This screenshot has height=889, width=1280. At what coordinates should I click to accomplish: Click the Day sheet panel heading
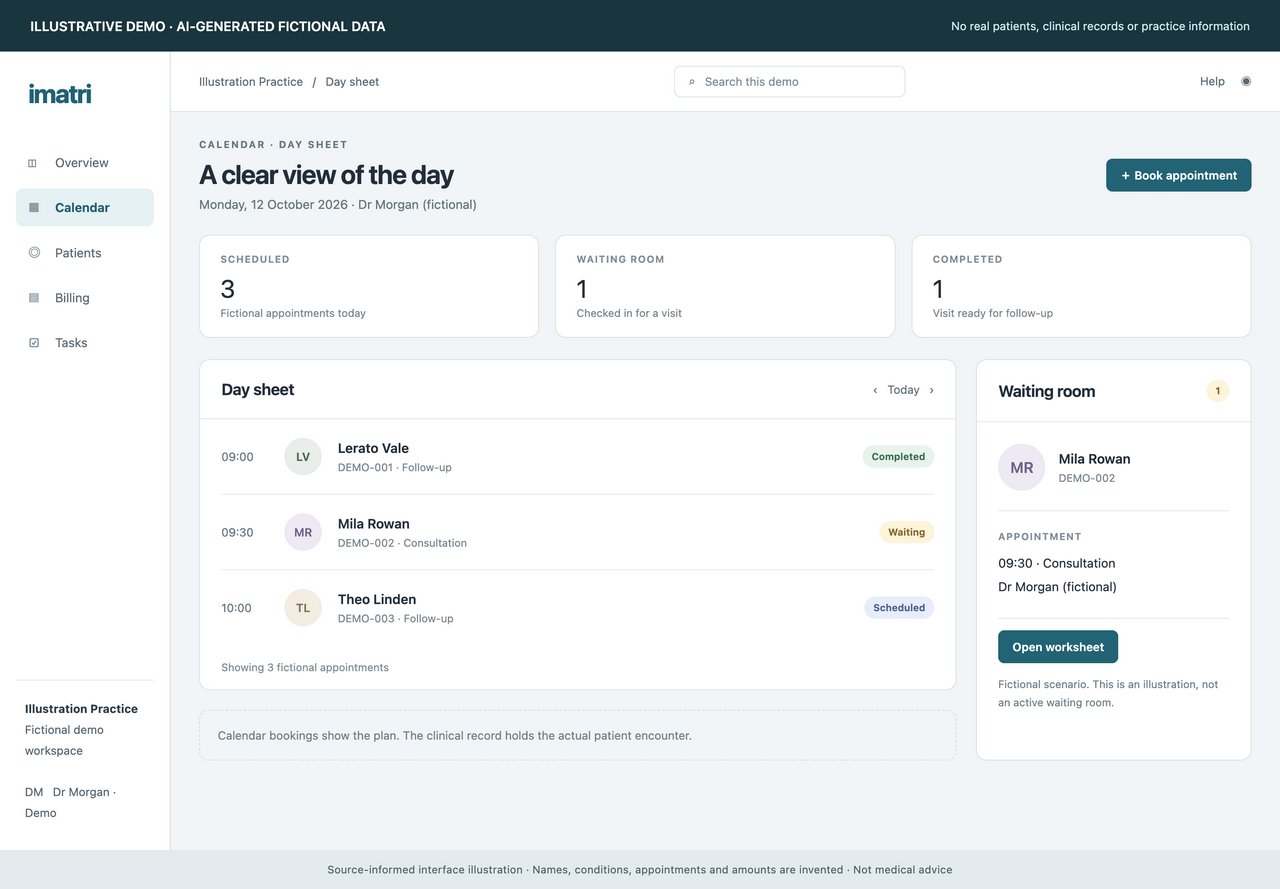click(258, 390)
